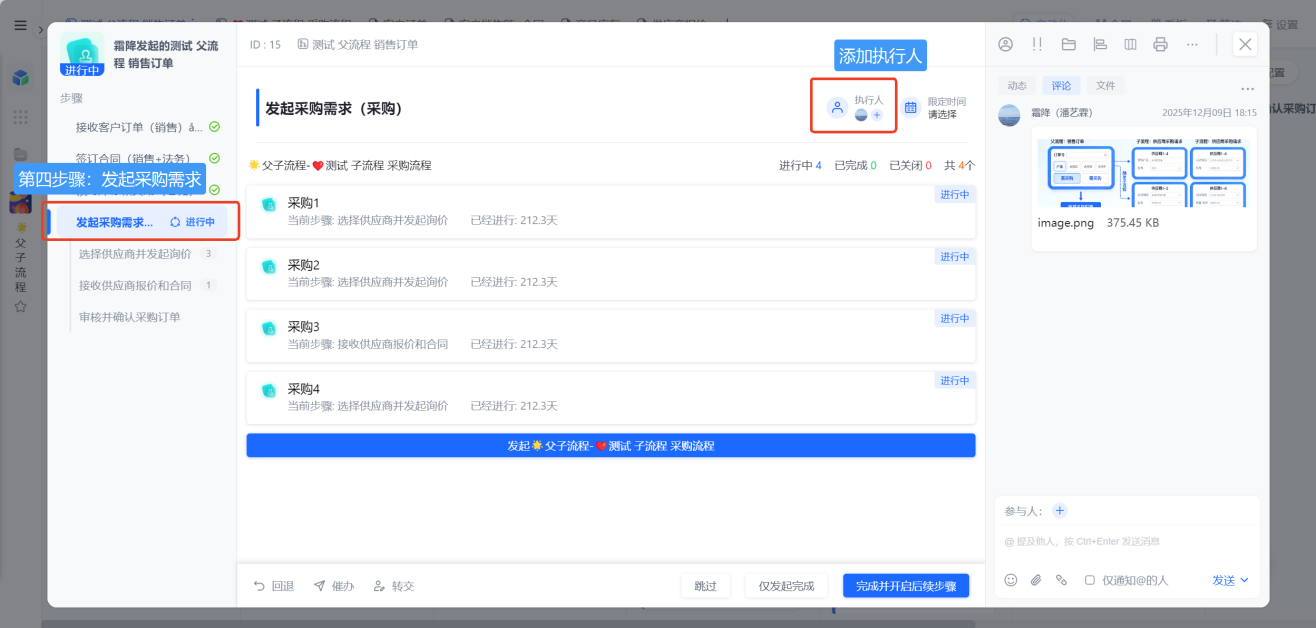The image size is (1316, 628).
Task: Open the ellipsis menu beside 文件 tab
Action: tap(1247, 89)
